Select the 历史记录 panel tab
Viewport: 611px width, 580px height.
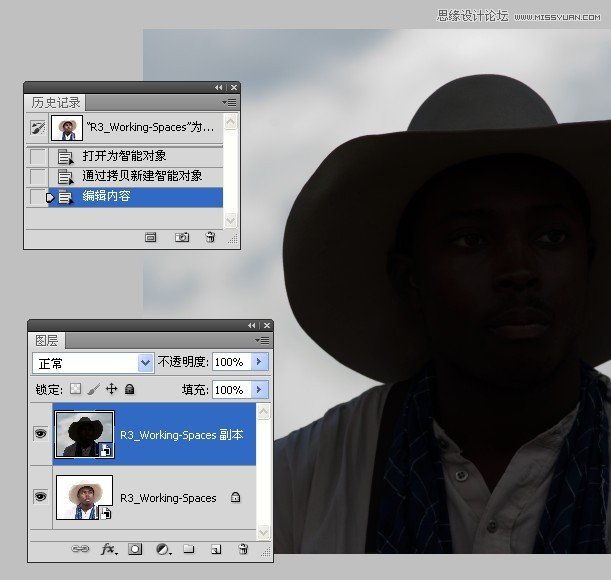[55, 103]
